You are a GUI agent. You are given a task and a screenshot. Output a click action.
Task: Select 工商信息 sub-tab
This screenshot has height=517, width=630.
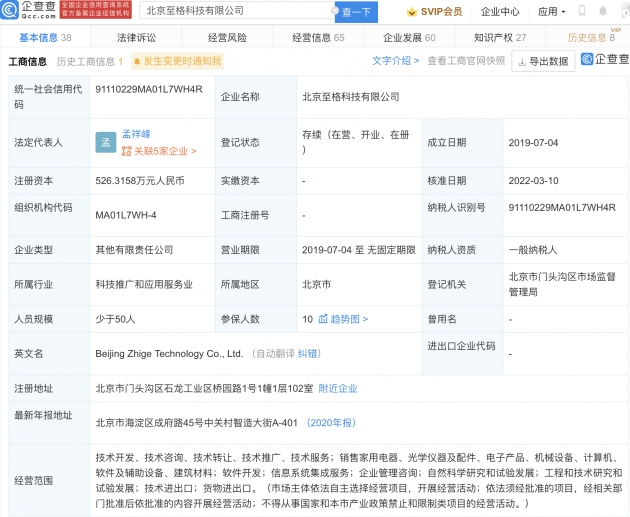(28, 61)
